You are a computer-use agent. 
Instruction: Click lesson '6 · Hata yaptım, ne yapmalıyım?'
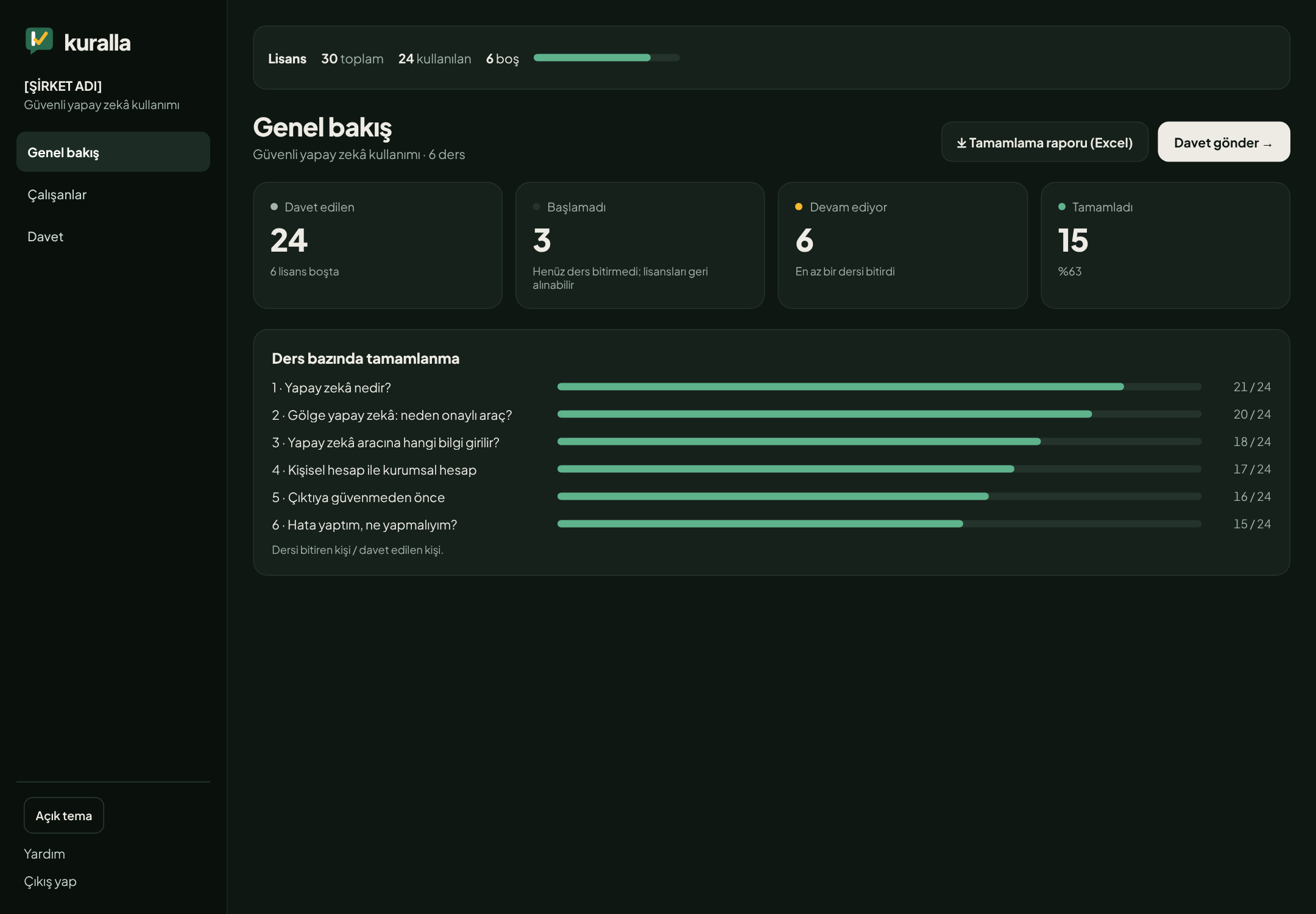[x=364, y=525]
